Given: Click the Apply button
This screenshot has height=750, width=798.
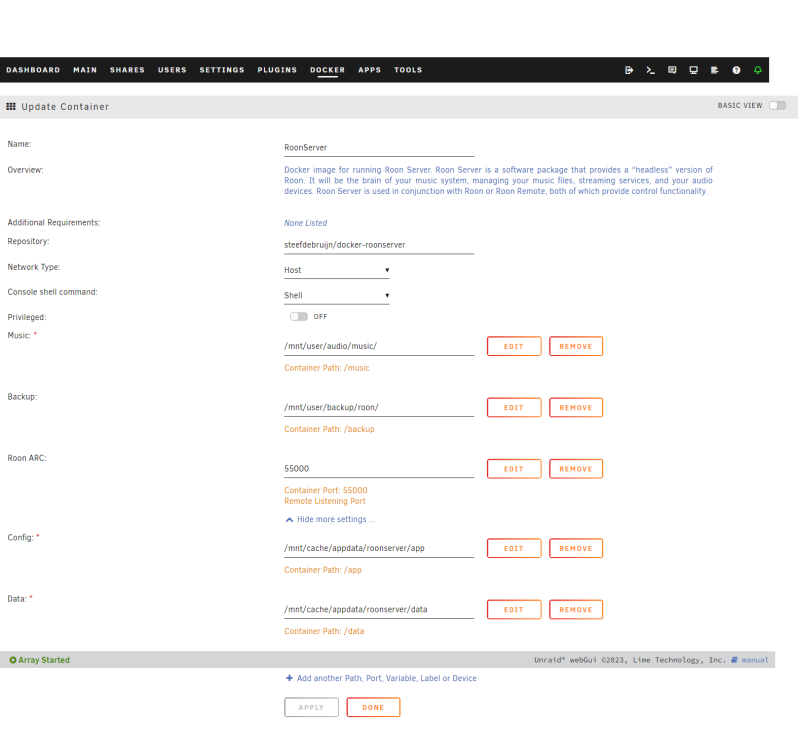Looking at the screenshot, I should pos(311,707).
